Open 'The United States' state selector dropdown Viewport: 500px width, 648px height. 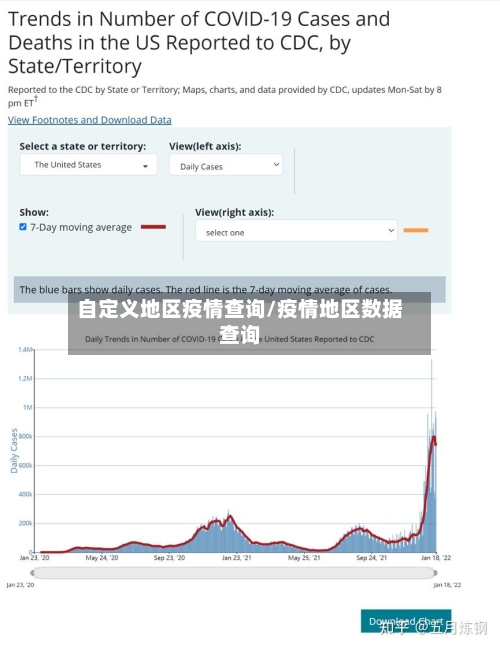(88, 164)
